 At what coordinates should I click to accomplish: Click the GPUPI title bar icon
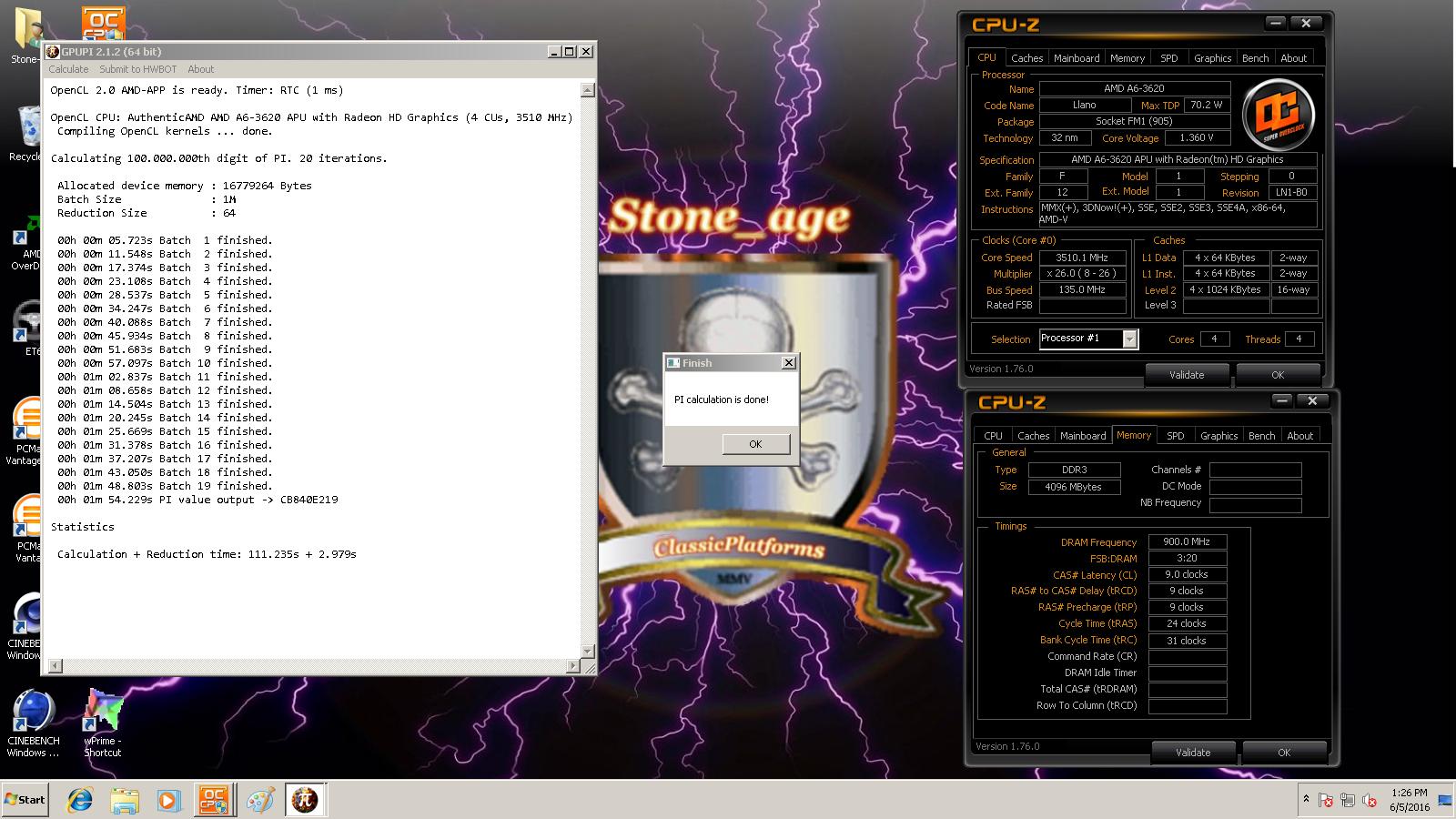click(x=53, y=52)
